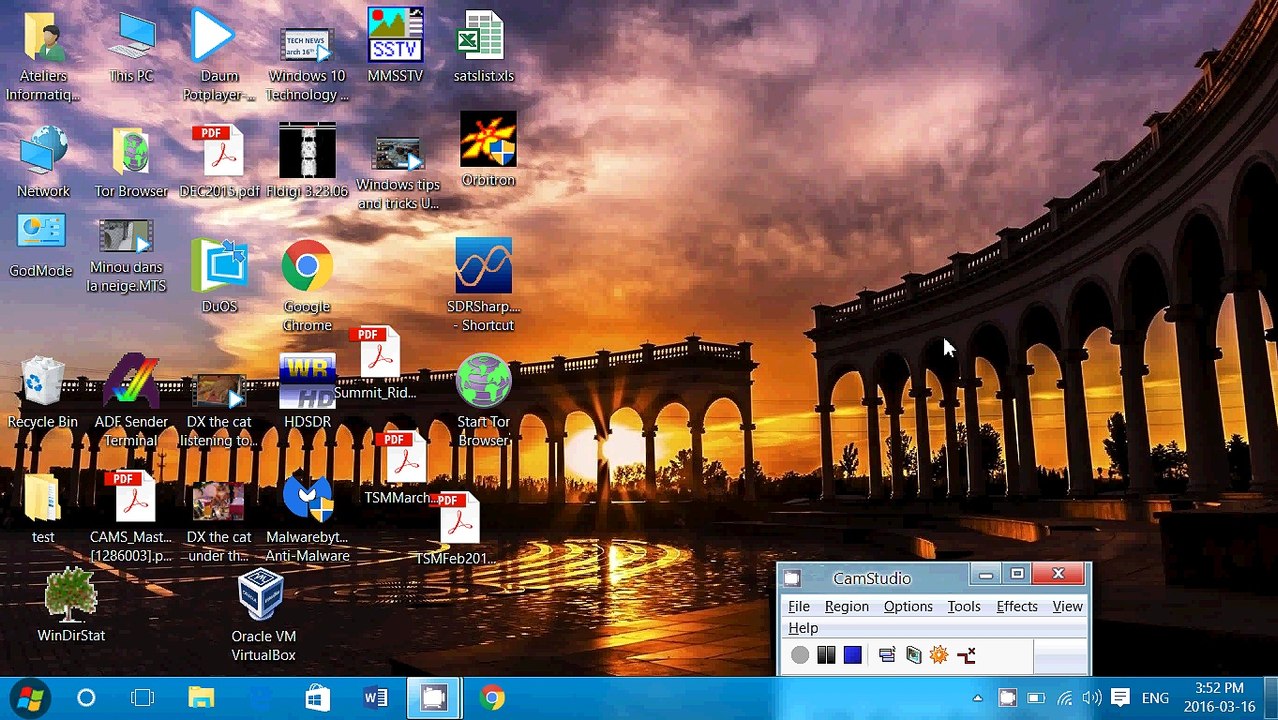Open the Help menu in CamStudio
Image resolution: width=1278 pixels, height=720 pixels.
(x=803, y=628)
